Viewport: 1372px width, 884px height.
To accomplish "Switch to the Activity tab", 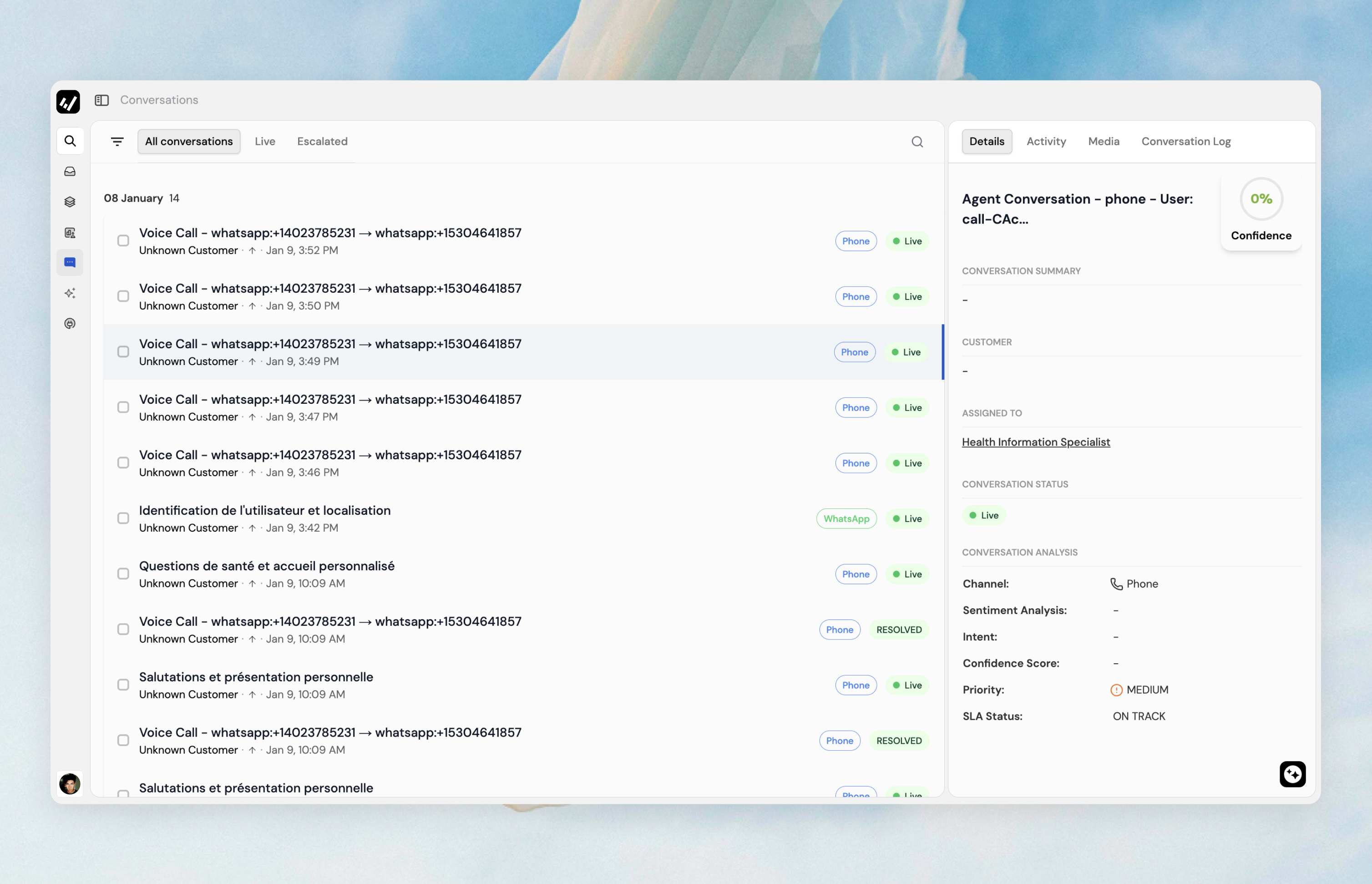I will (x=1046, y=141).
